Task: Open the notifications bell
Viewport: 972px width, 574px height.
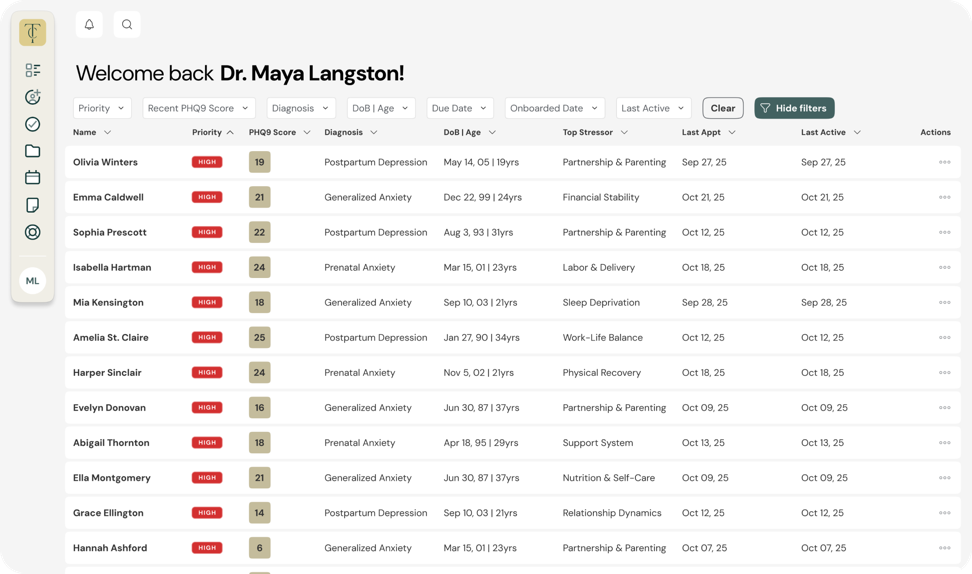Action: pos(89,25)
